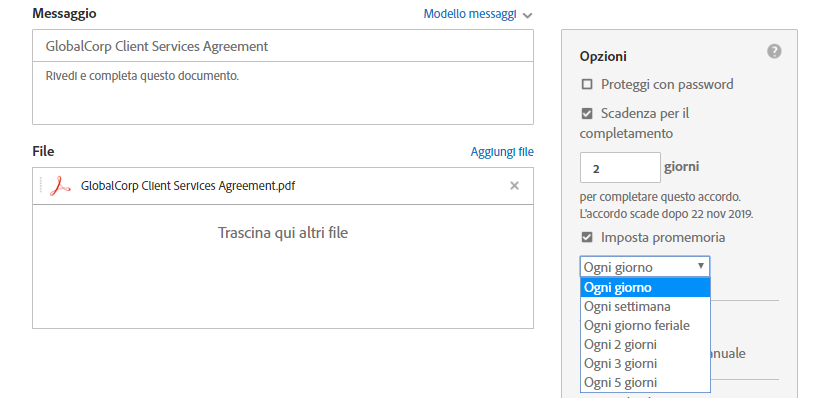Click the PDF icon of GlobalCorp file
Image resolution: width=830 pixels, height=417 pixels.
click(61, 185)
